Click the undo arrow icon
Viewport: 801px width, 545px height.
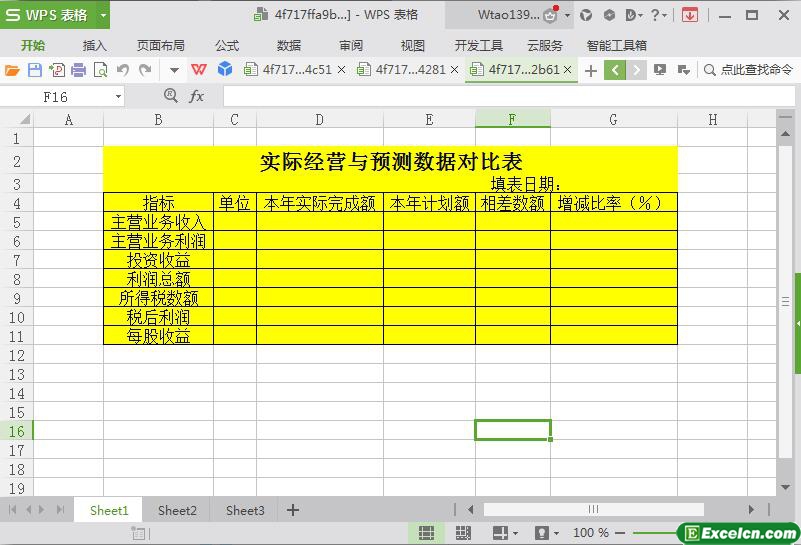(122, 70)
